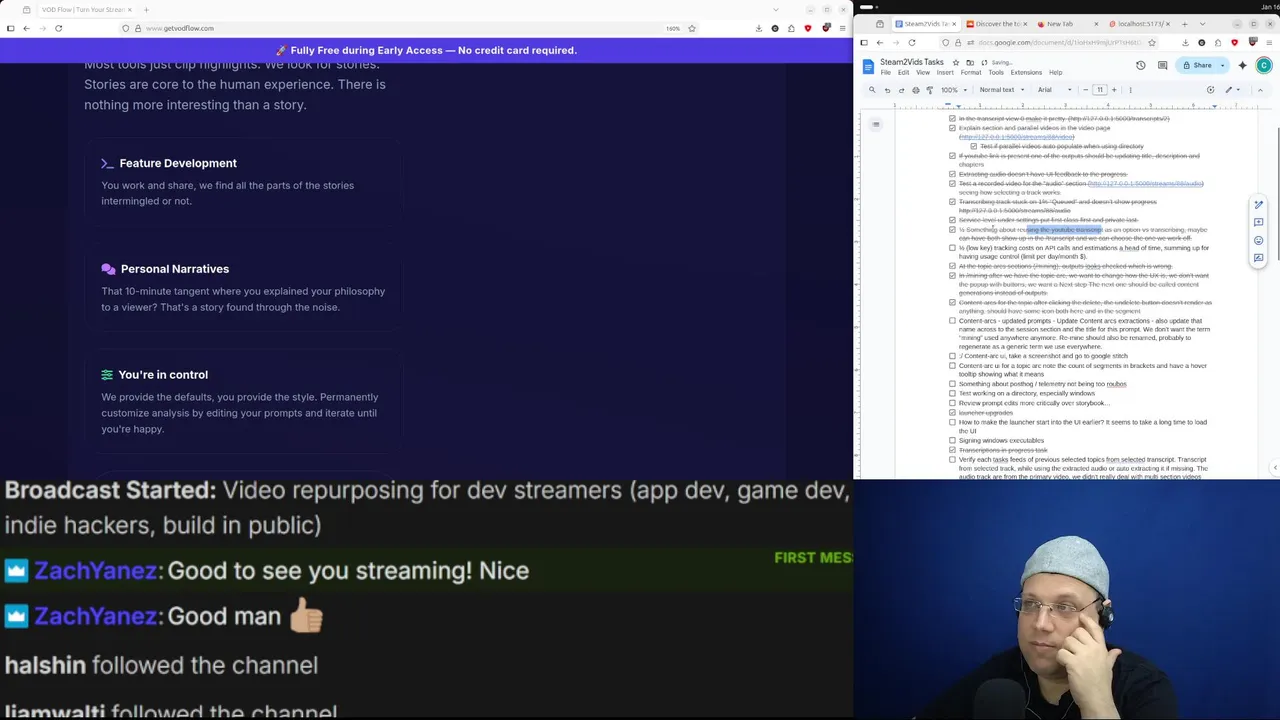Check the 'Test working on a directory' checkbox
Screen dimensions: 1280x720
point(952,393)
